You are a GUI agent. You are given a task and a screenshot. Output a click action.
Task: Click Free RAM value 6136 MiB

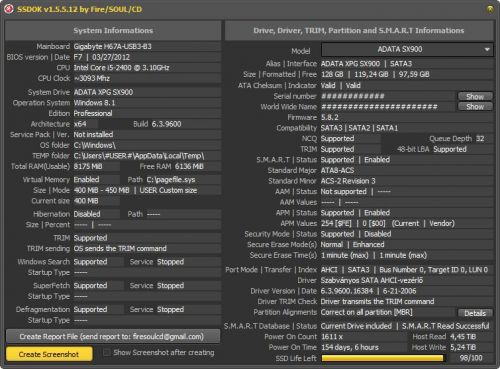189,166
